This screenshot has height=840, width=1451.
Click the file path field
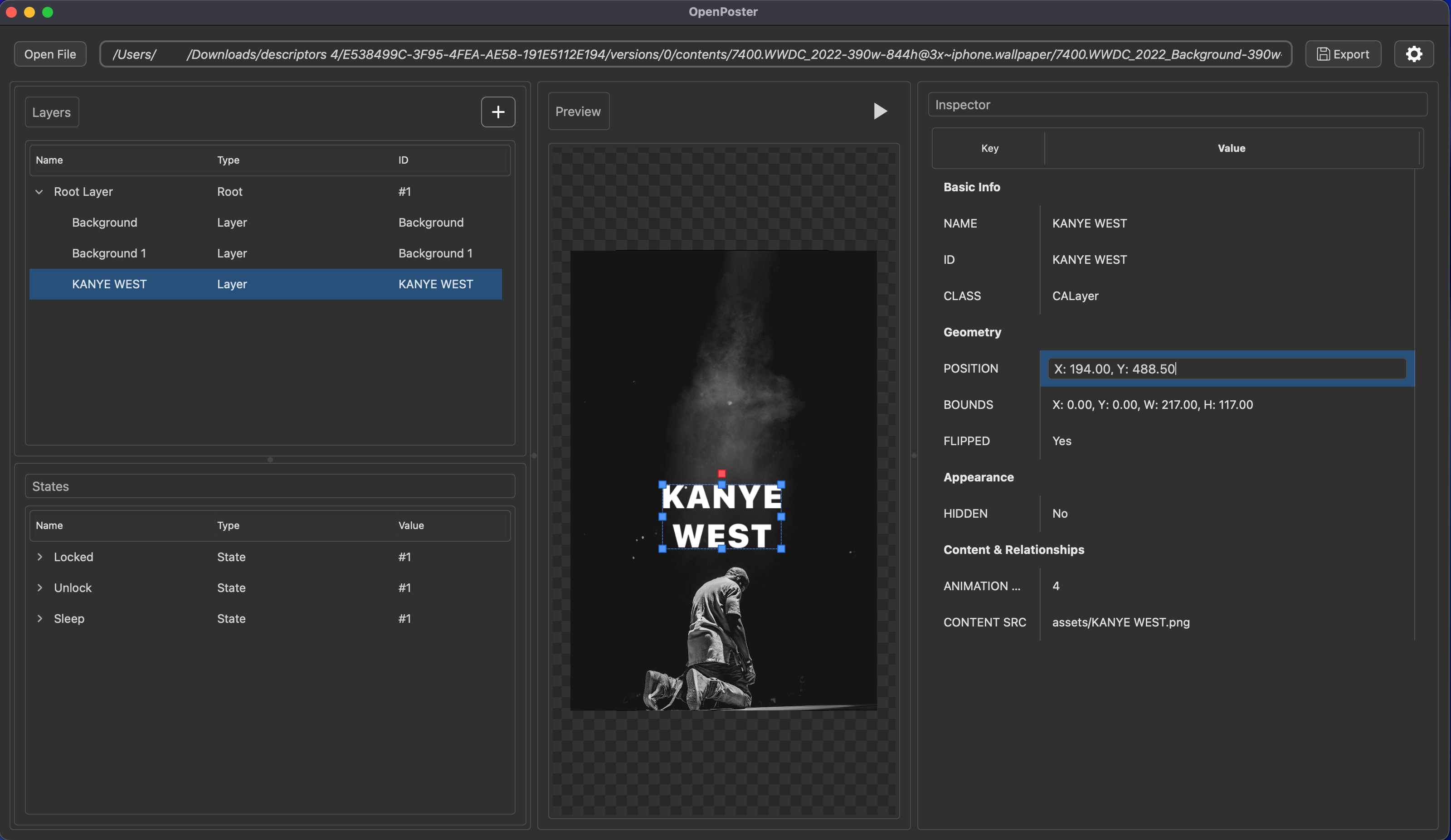pos(696,54)
